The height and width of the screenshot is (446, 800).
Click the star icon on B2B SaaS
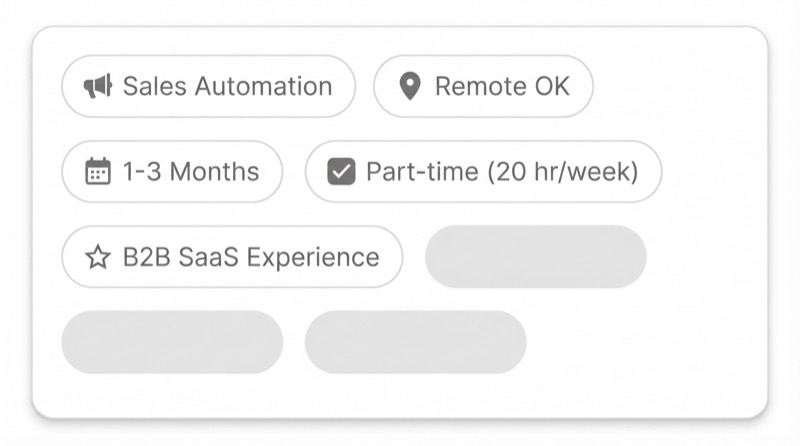coord(97,258)
